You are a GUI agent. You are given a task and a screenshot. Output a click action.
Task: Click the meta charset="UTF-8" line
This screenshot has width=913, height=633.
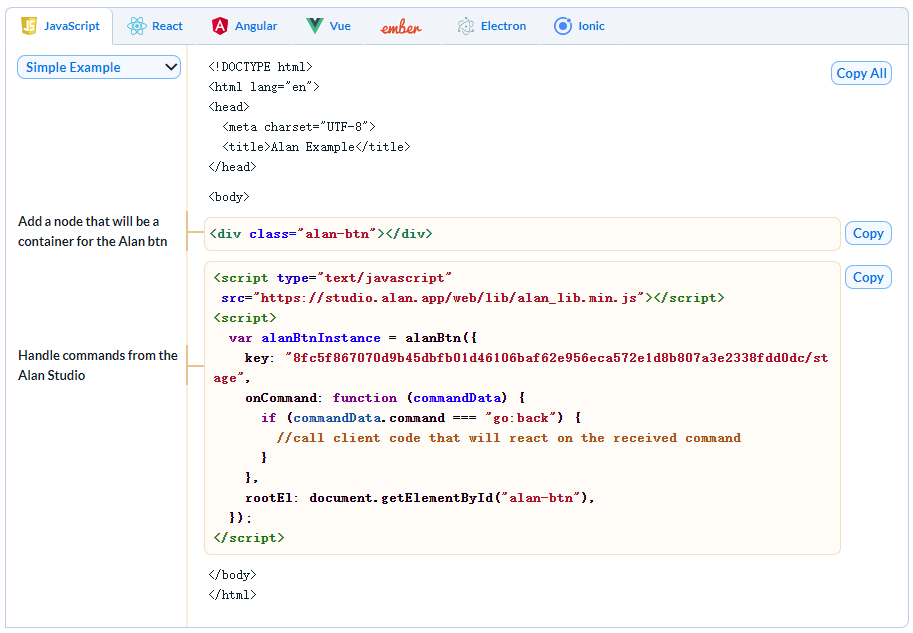click(299, 127)
